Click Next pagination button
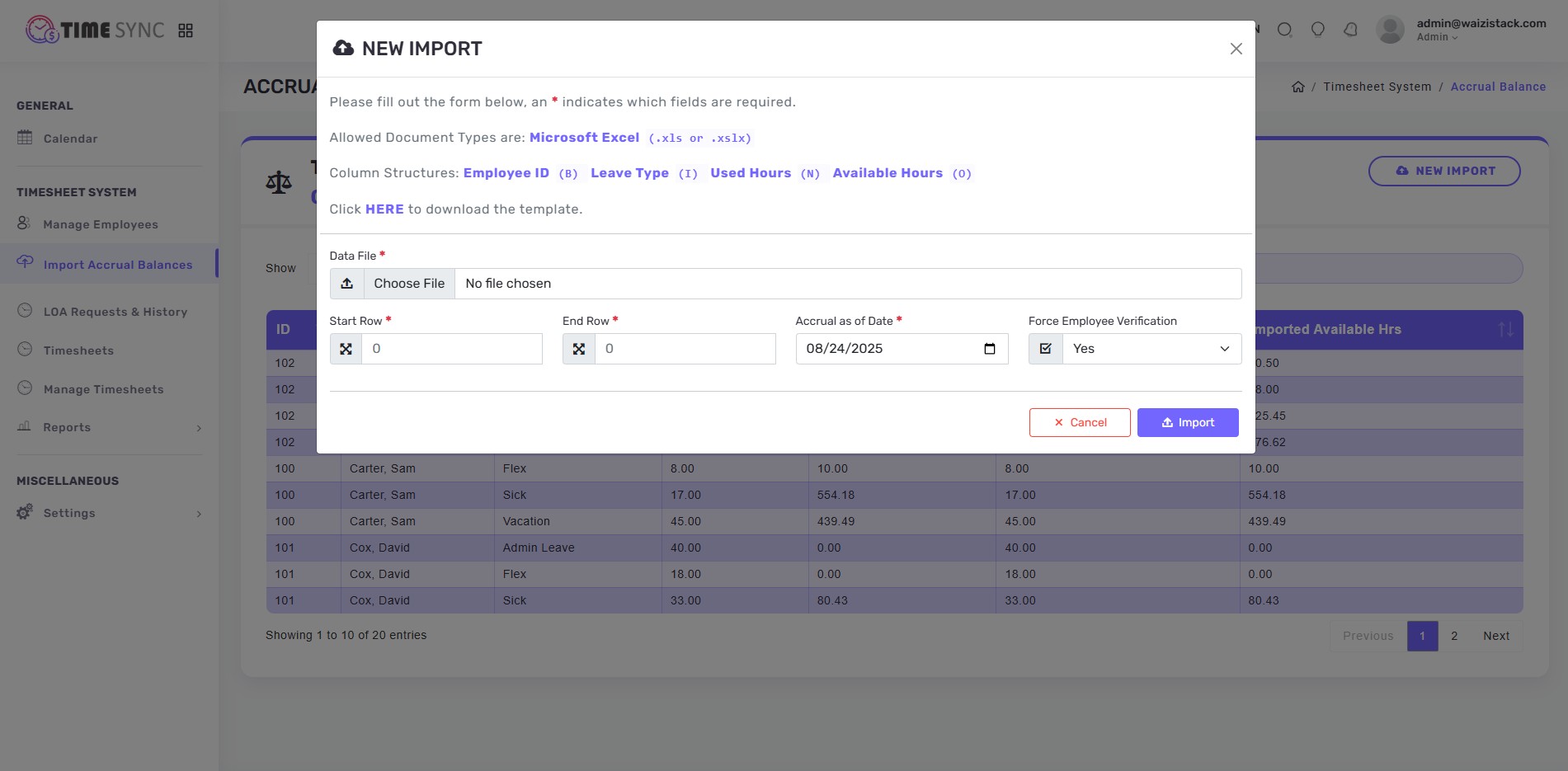This screenshot has width=1568, height=771. 1496,636
